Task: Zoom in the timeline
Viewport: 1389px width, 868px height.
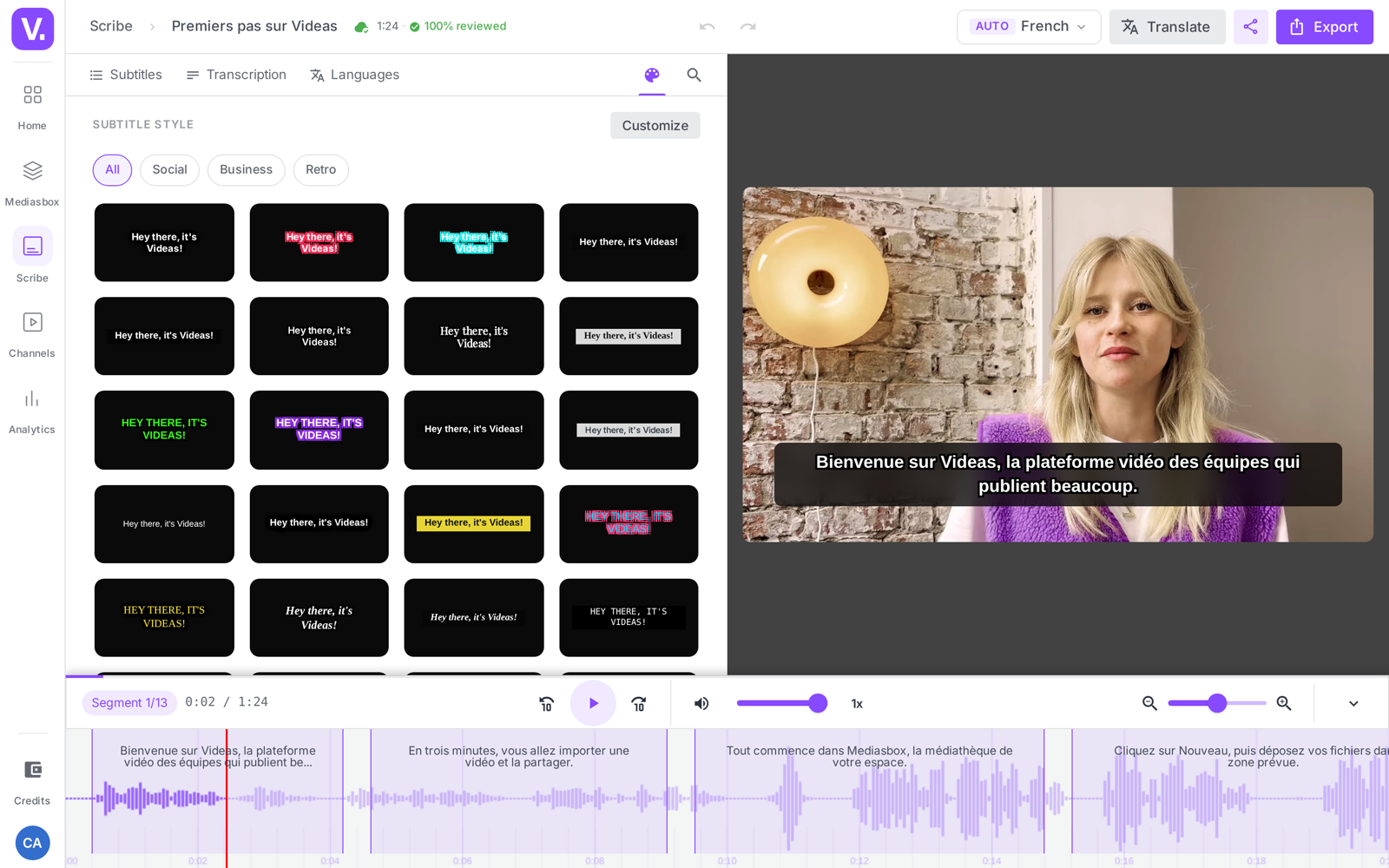Action: tap(1284, 703)
